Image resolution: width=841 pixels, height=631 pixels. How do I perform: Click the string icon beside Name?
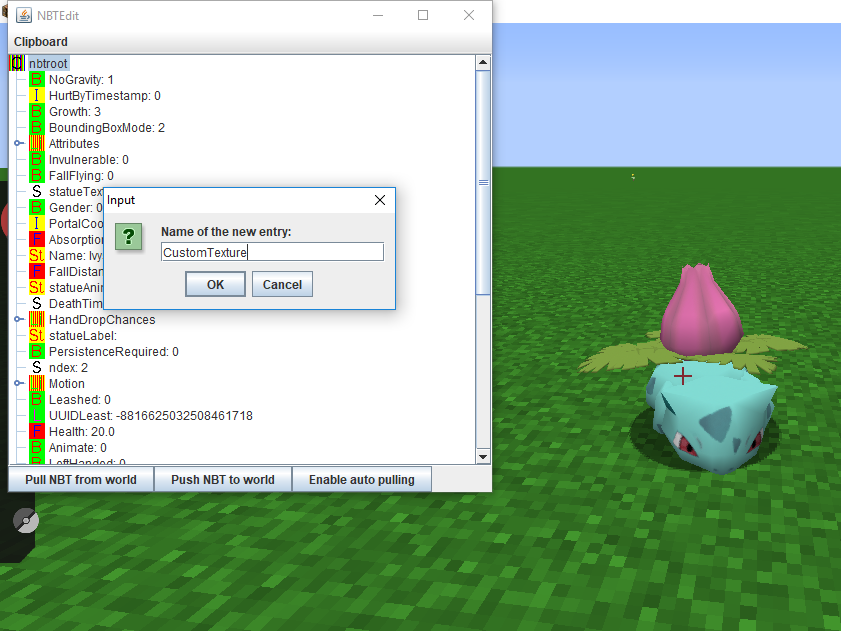(36, 255)
